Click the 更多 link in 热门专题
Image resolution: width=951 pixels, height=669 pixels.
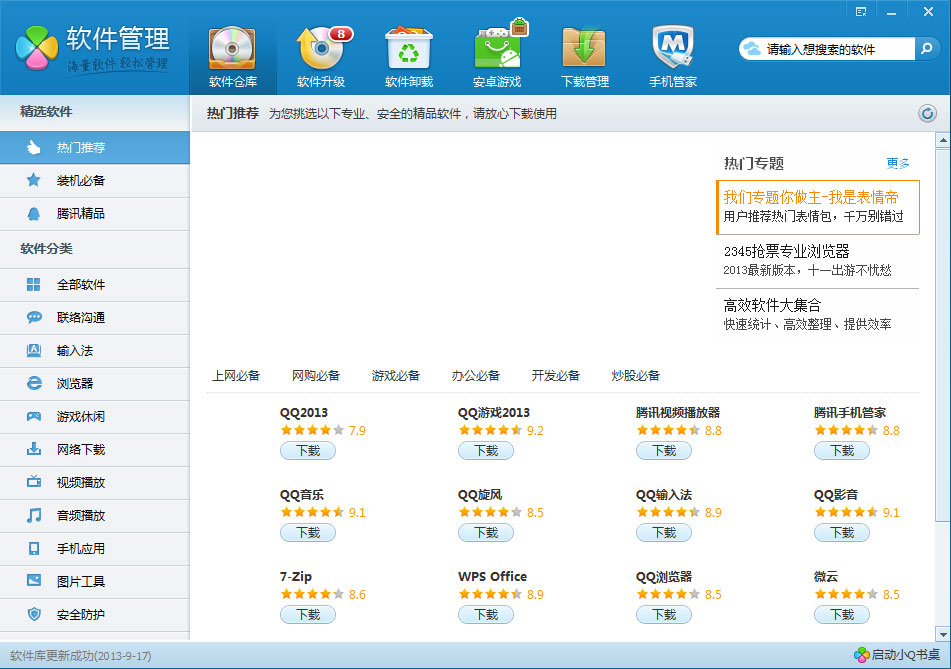click(x=898, y=163)
